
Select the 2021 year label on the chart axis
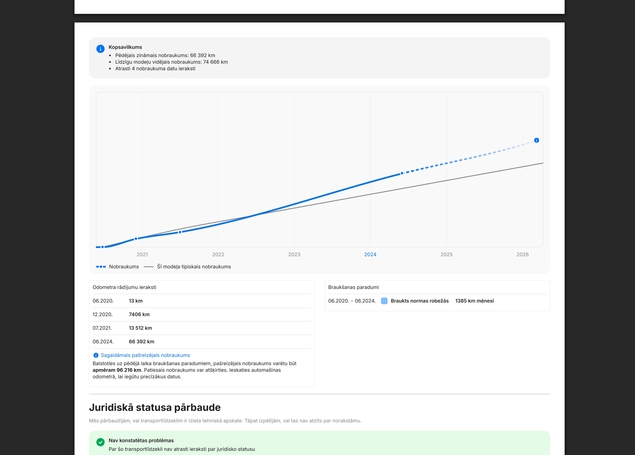142,255
